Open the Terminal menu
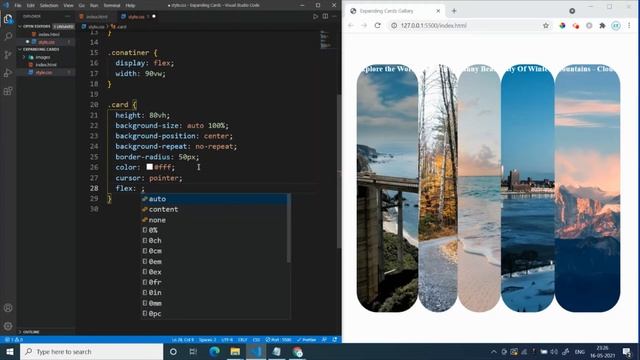Screen dimensions: 640x360 112,5
